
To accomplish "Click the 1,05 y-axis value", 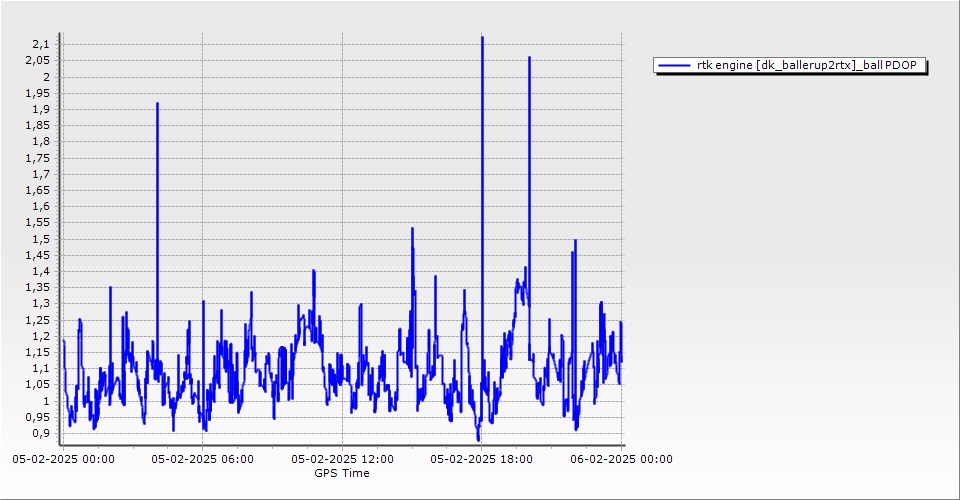I will 37,385.
